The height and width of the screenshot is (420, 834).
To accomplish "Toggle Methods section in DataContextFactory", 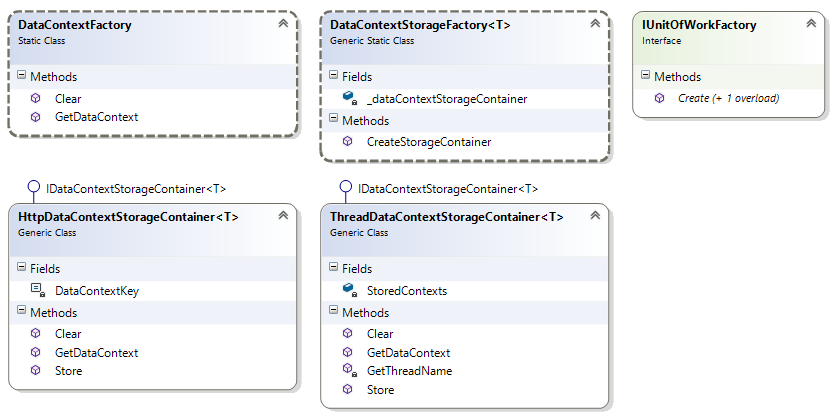I will click(x=22, y=76).
